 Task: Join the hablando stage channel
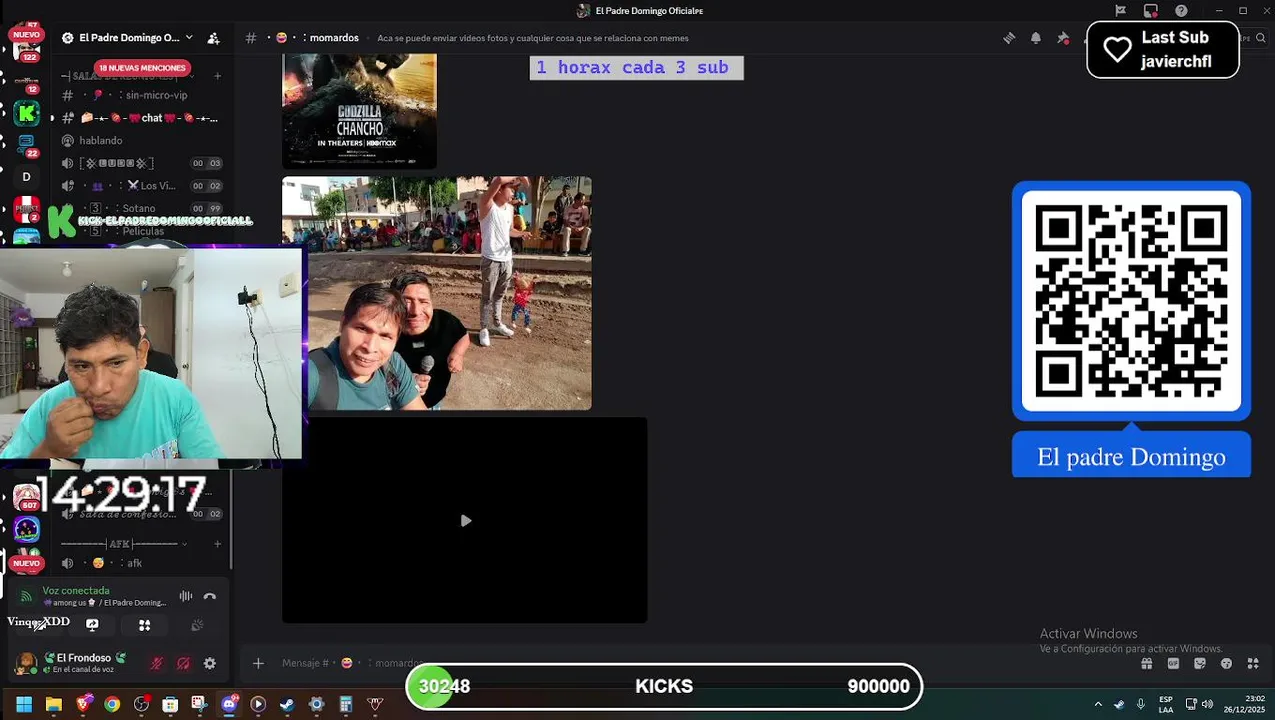140,141
